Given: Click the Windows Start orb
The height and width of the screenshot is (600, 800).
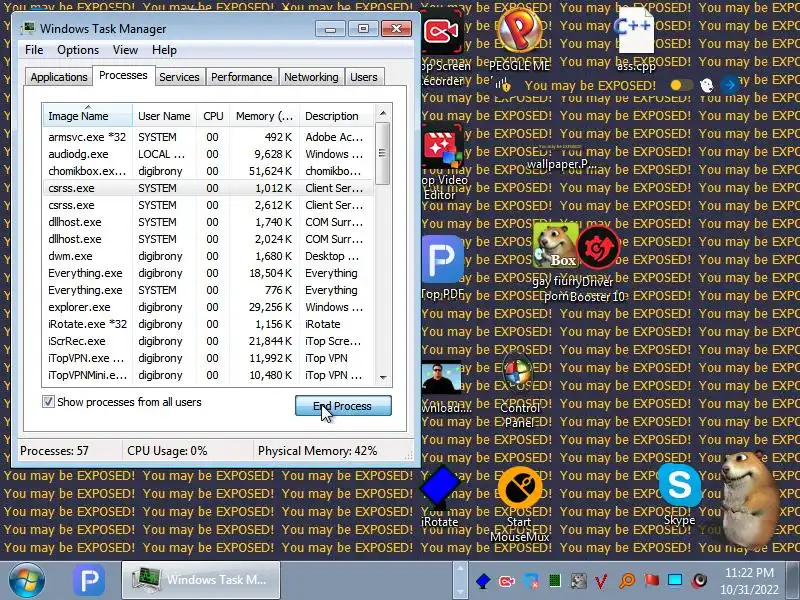Looking at the screenshot, I should [27, 580].
